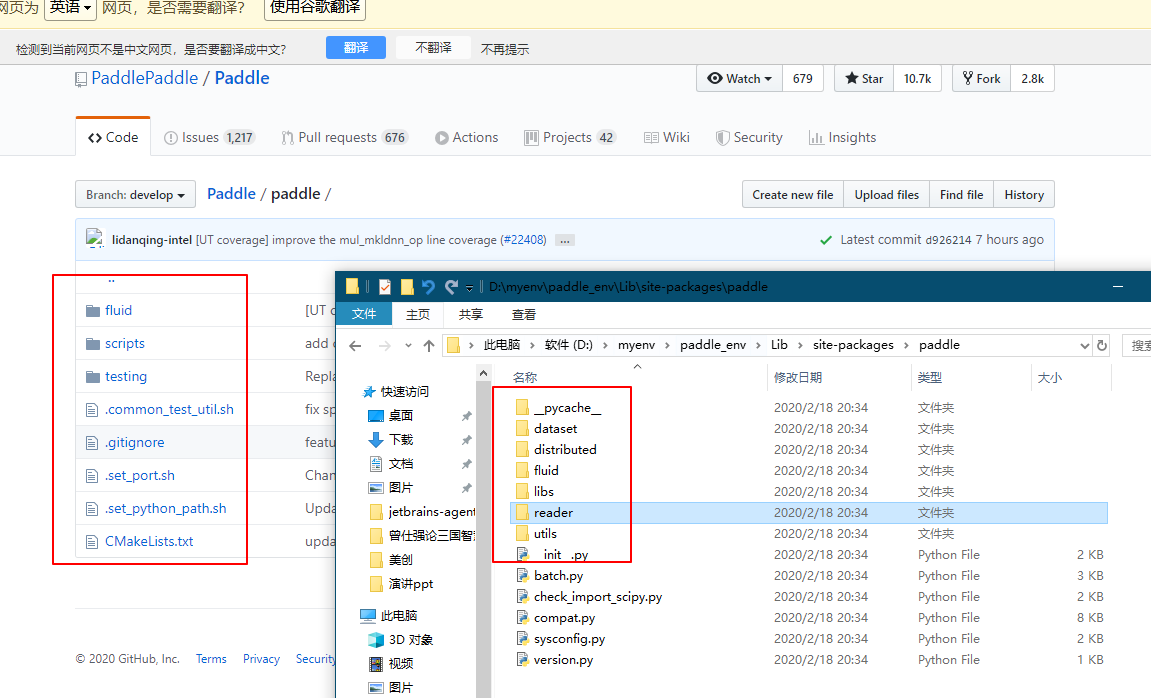Select compat.py file

[x=564, y=618]
